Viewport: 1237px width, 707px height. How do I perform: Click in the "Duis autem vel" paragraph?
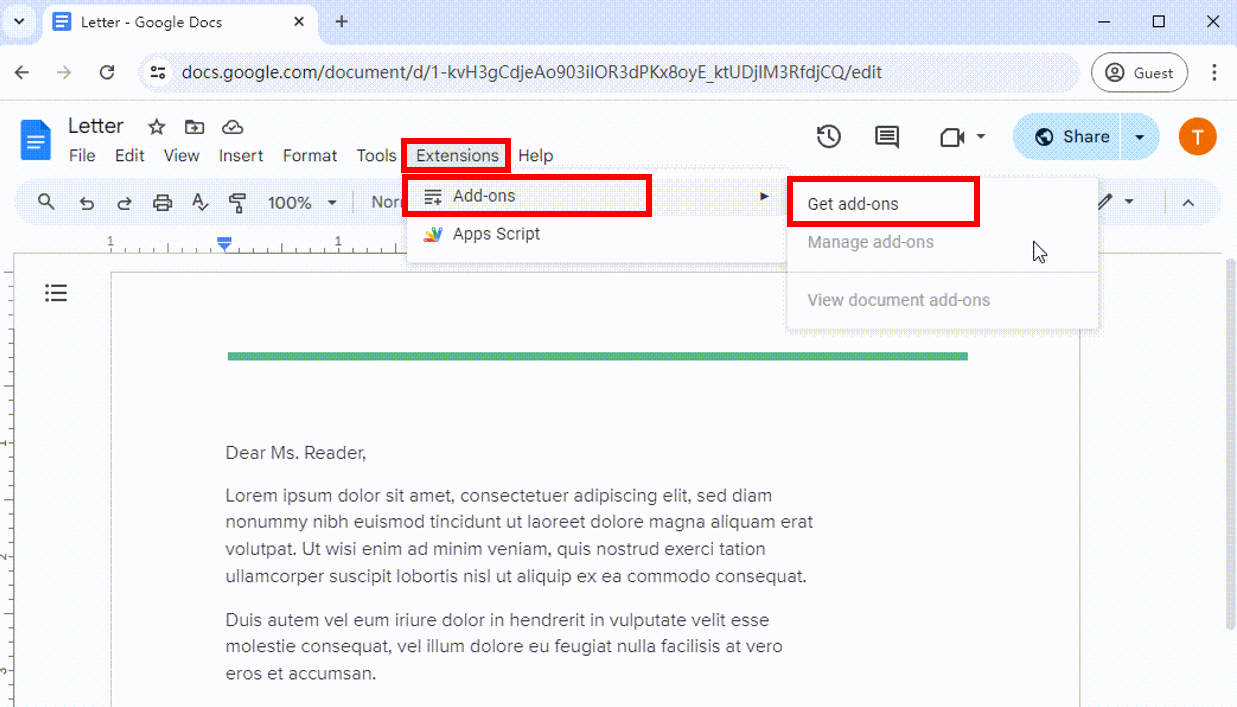click(504, 647)
